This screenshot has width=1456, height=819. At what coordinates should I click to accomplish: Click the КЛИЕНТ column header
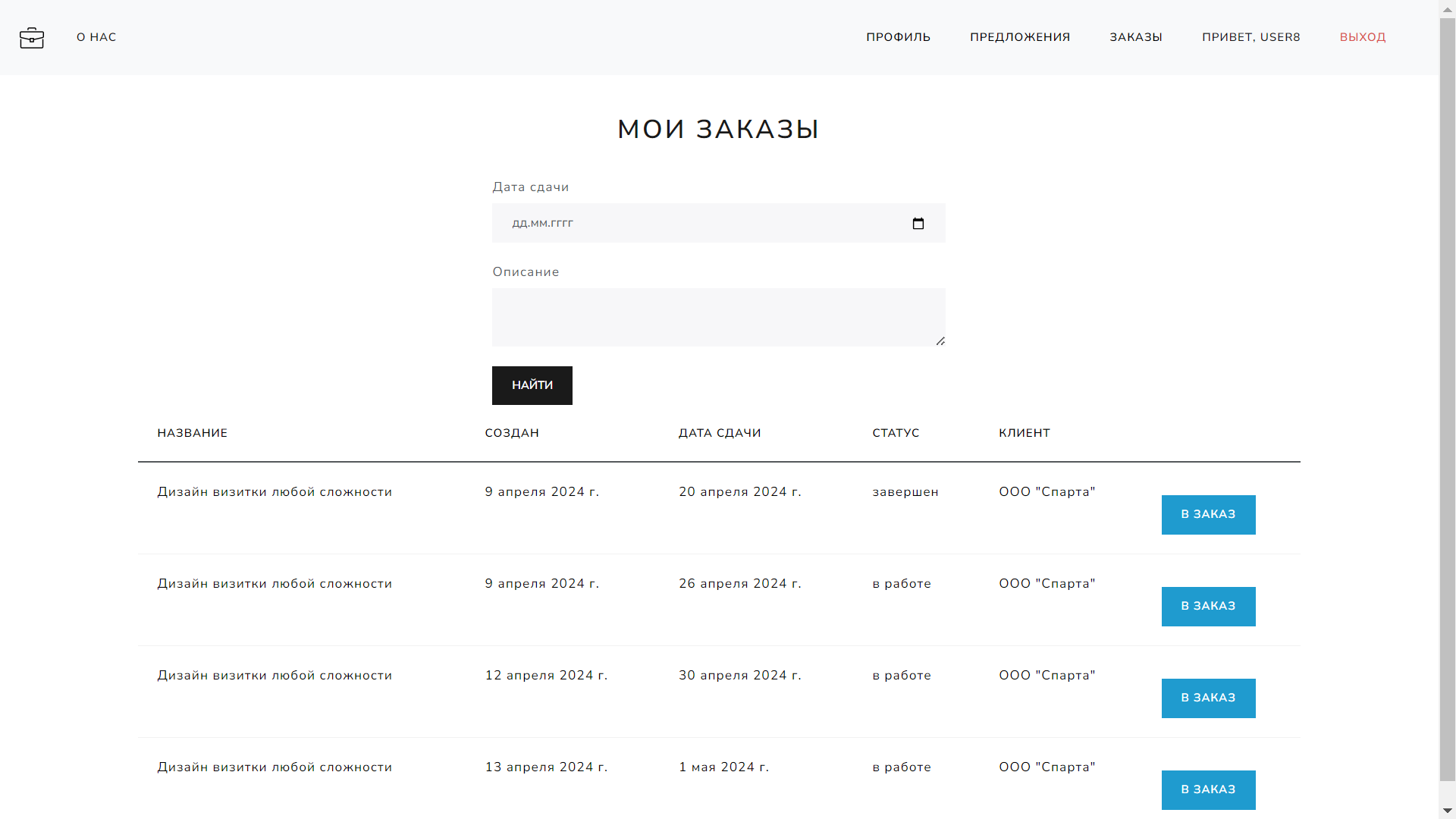pos(1025,433)
